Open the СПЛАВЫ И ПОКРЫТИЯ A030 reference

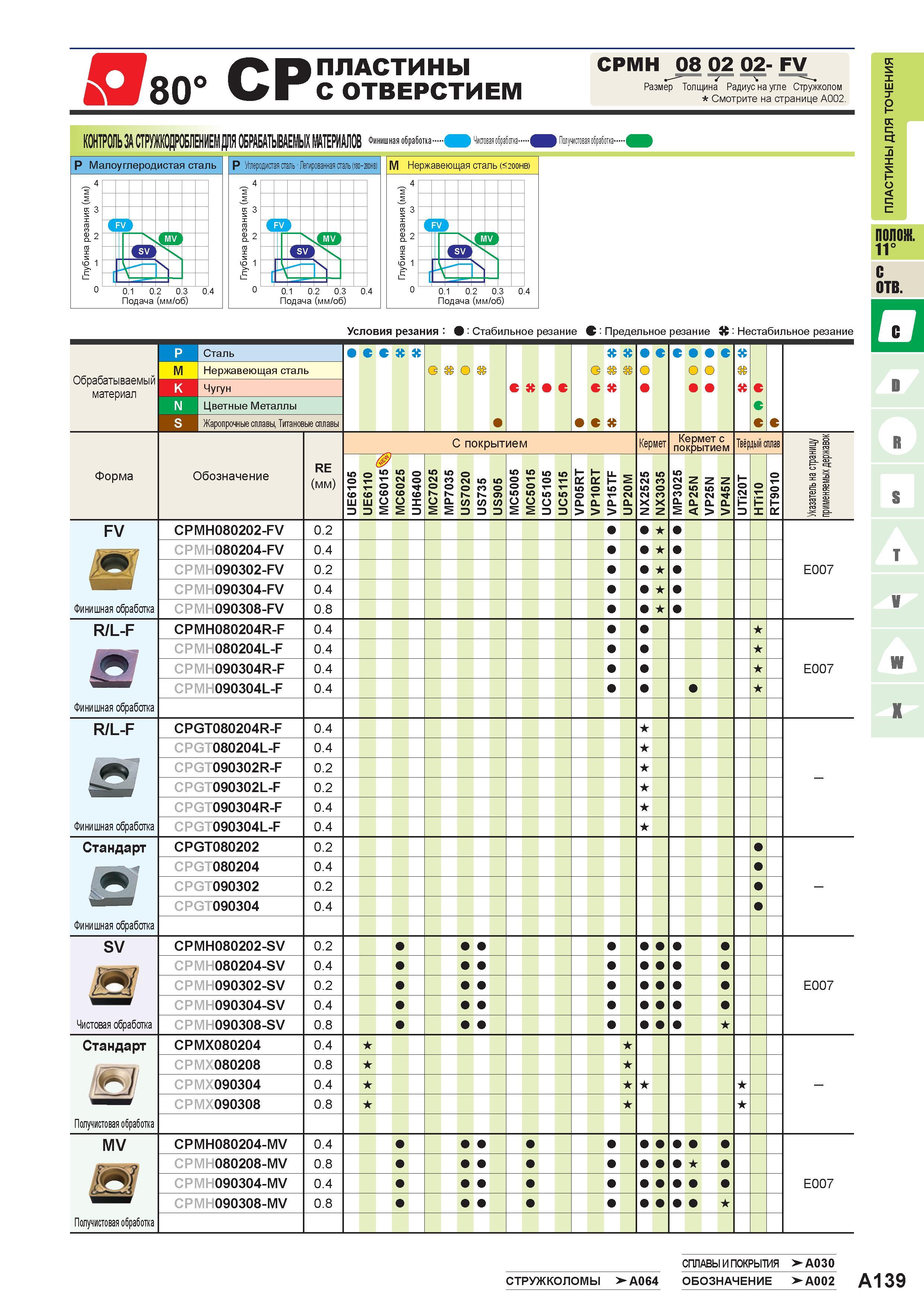(x=758, y=1263)
